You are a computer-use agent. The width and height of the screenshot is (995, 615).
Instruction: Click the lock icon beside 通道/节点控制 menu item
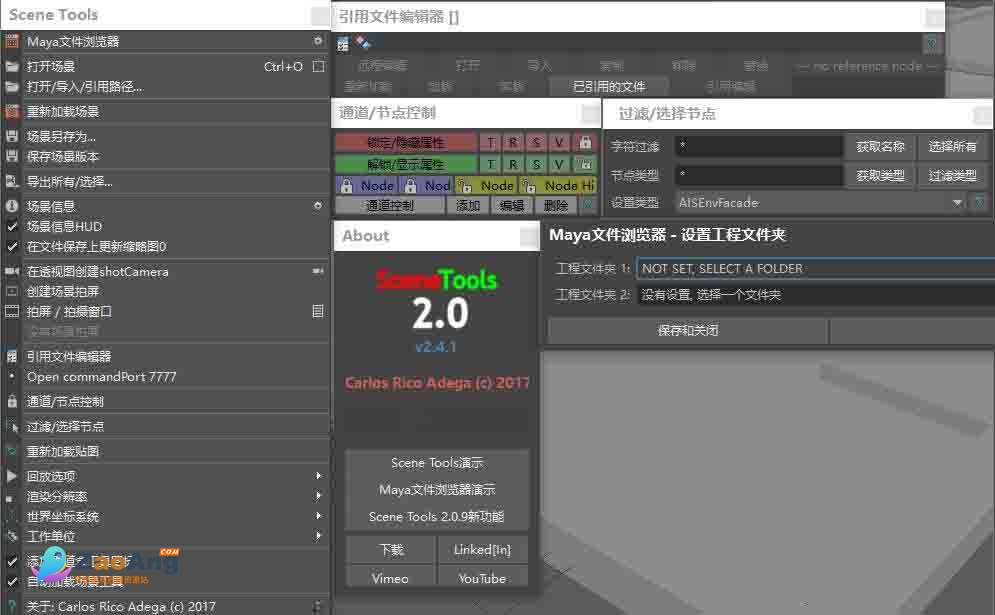click(12, 401)
